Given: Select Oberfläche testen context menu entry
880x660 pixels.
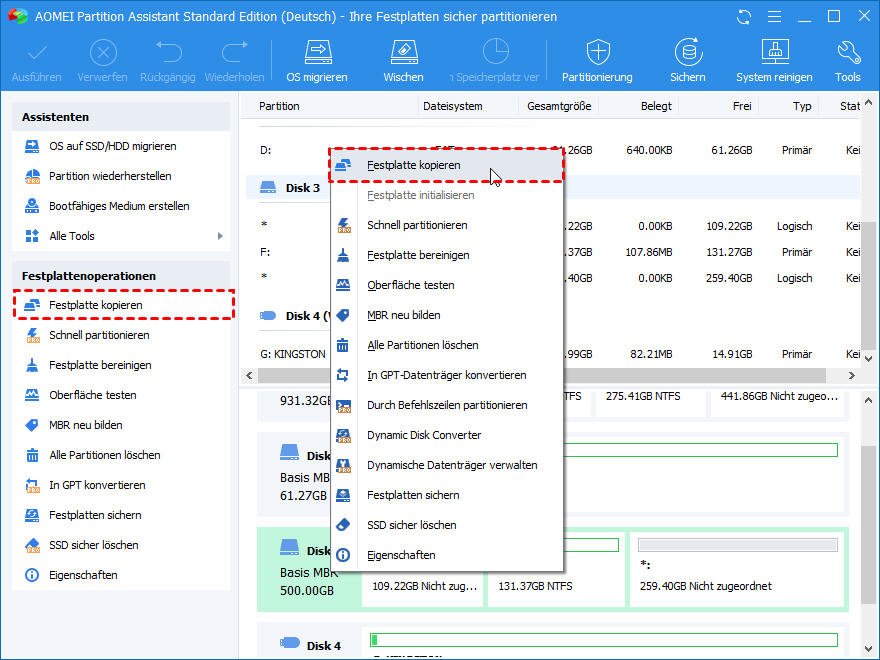Looking at the screenshot, I should pos(446,285).
